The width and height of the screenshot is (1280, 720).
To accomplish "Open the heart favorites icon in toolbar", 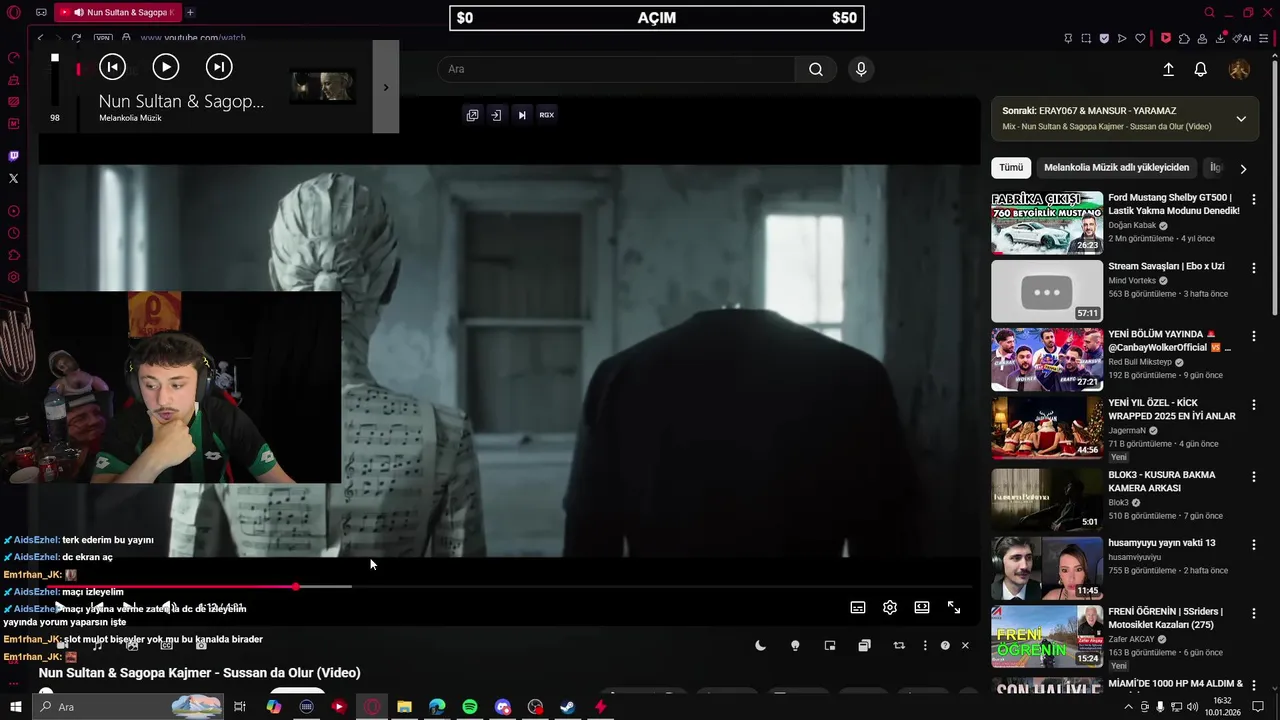I will pyautogui.click(x=1140, y=38).
